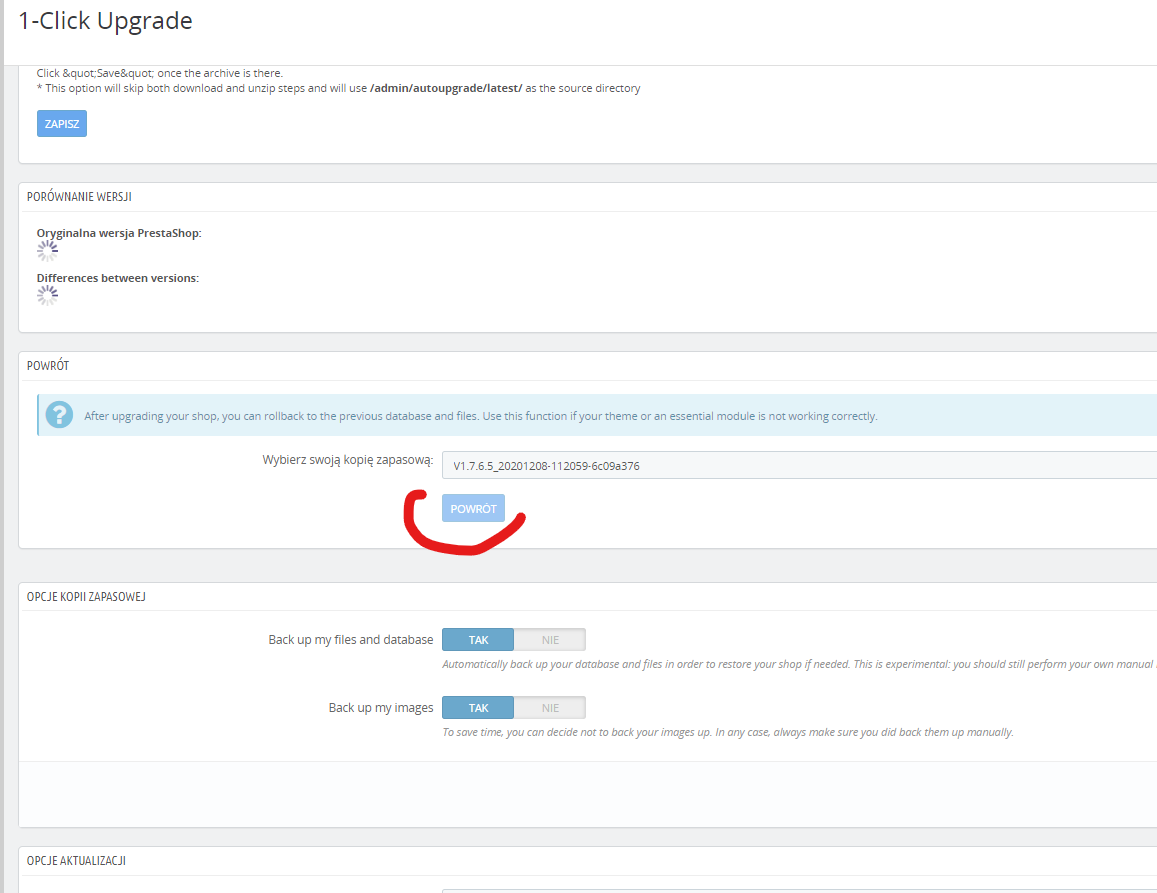Screen dimensions: 1157x893
Task: Click loading spinner under 'Oryginalna wersja PrestaShop'
Action: pos(47,251)
